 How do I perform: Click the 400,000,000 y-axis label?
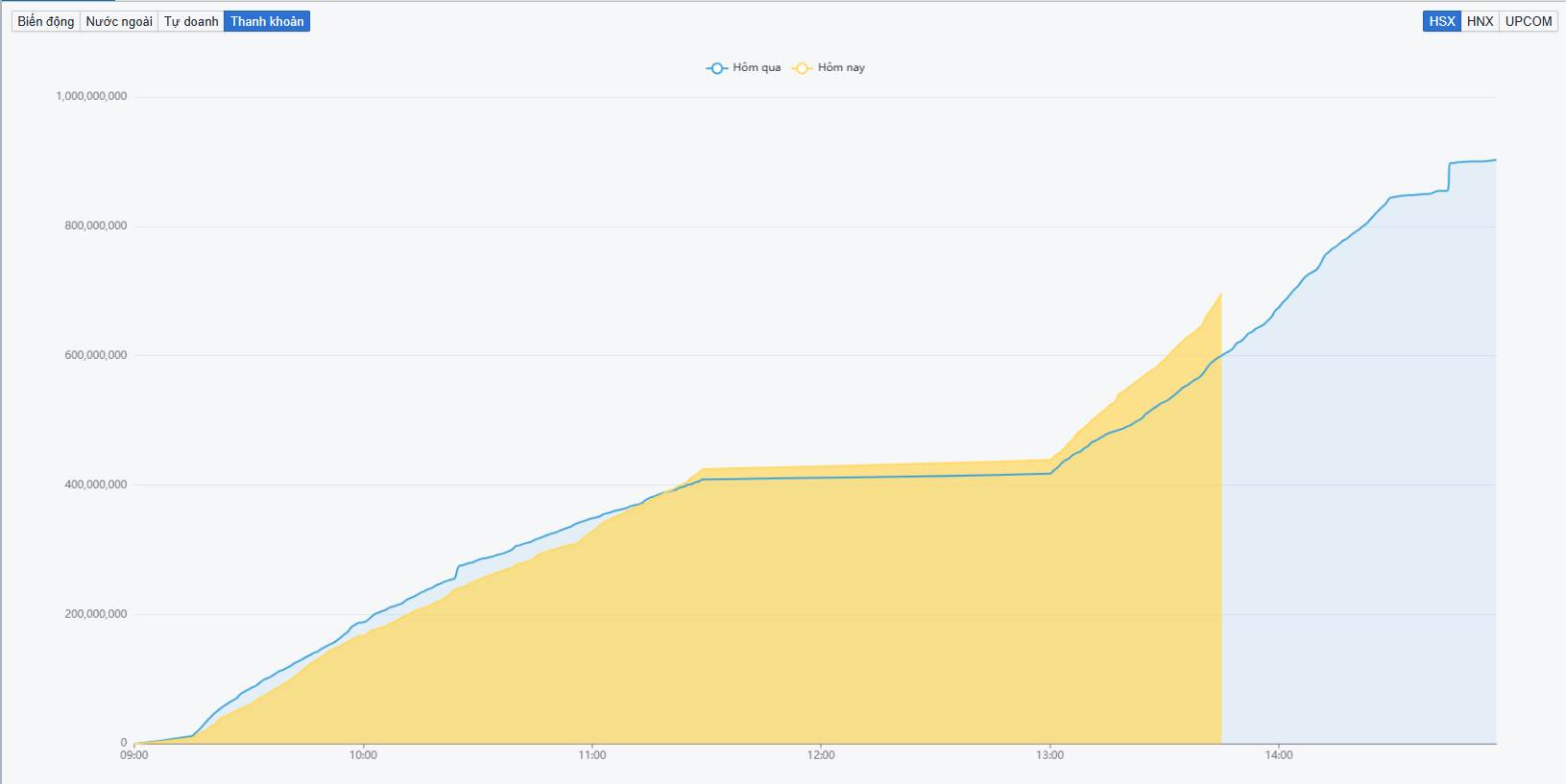(x=96, y=485)
